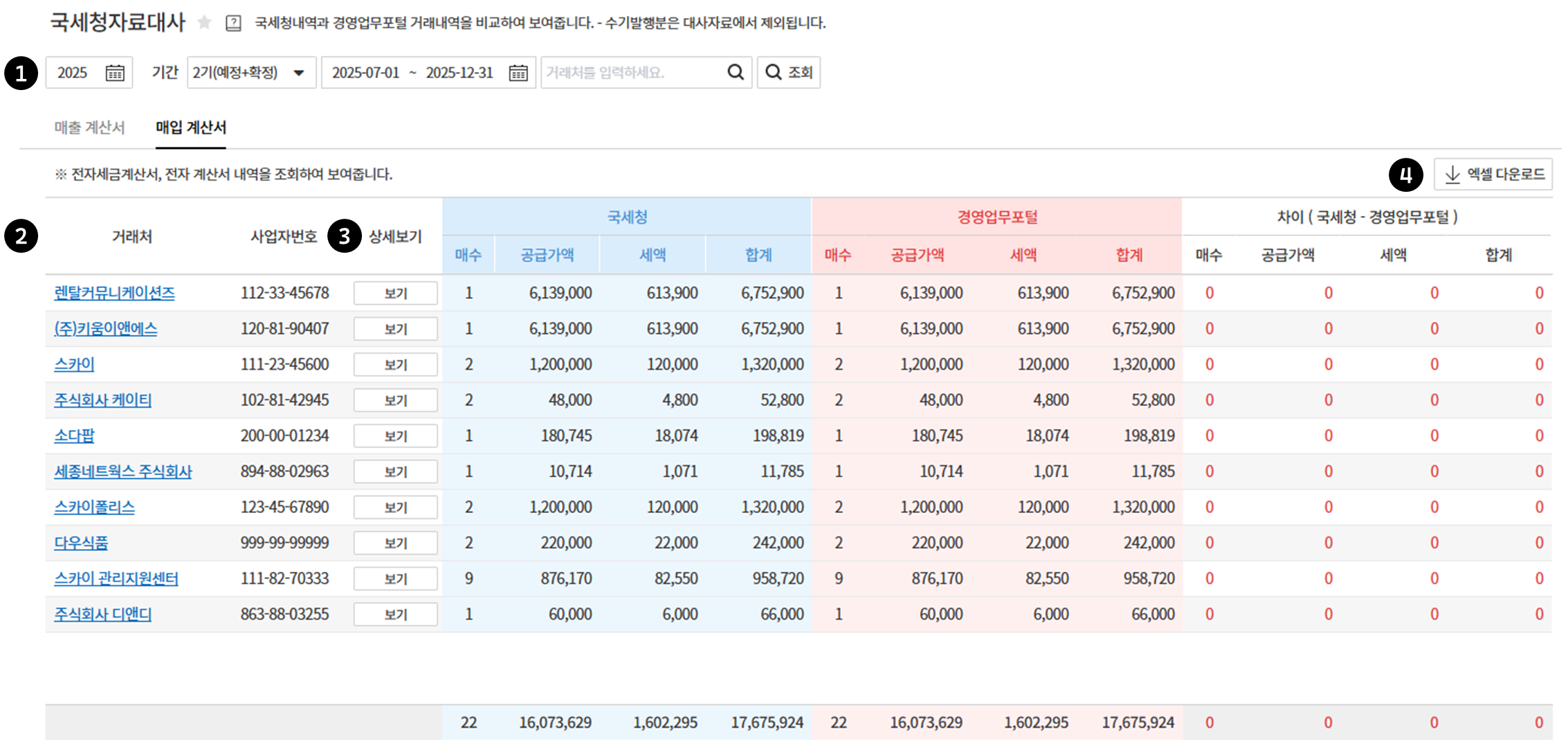Open 스카이 관리지원센터 vendor link
Viewport: 1568px width, 756px height.
[116, 579]
